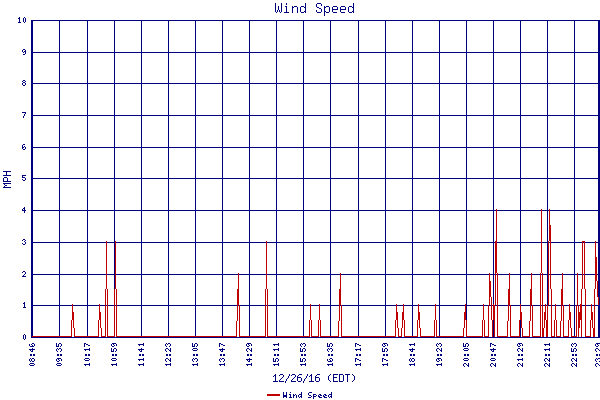Click the red legend line swatch
This screenshot has width=600, height=400.
point(273,395)
